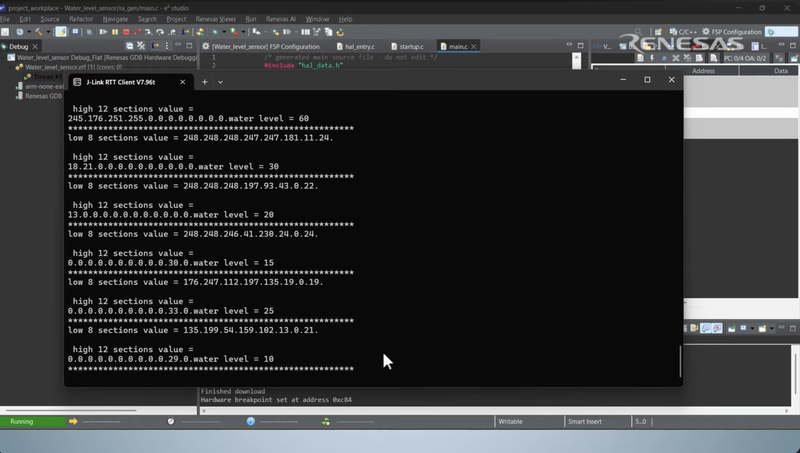Switch to the FSP Configuration editor tab
The height and width of the screenshot is (453, 800).
click(261, 46)
